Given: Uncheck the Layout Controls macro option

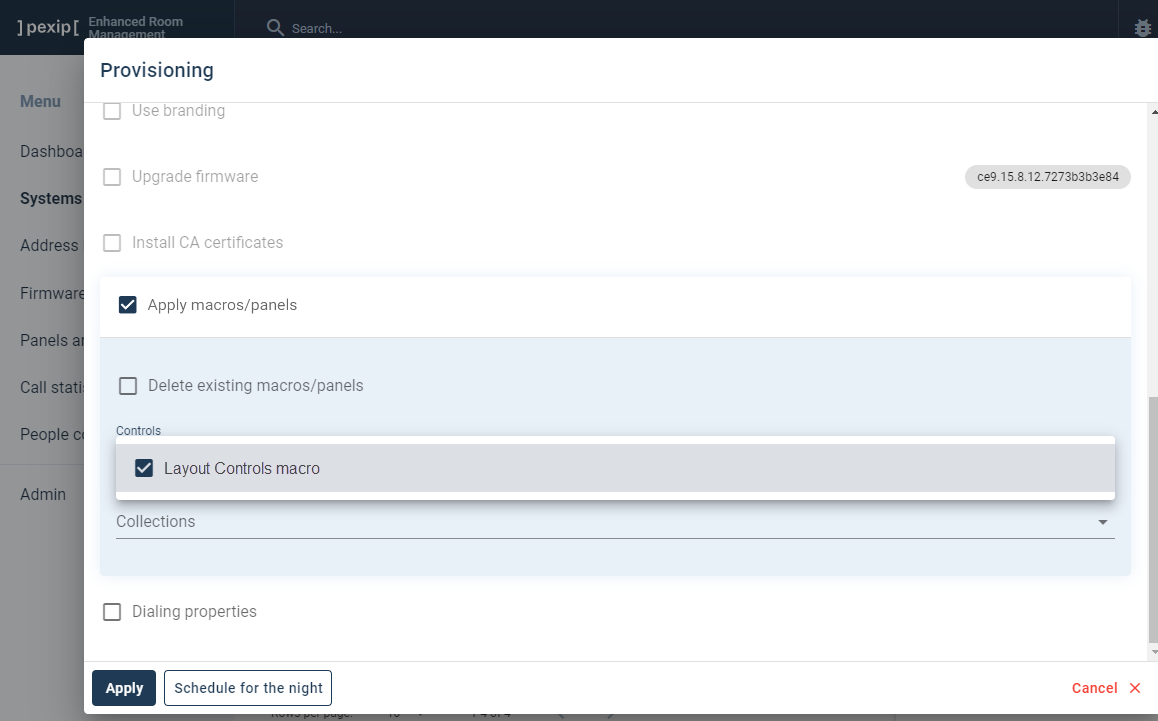Looking at the screenshot, I should [144, 468].
